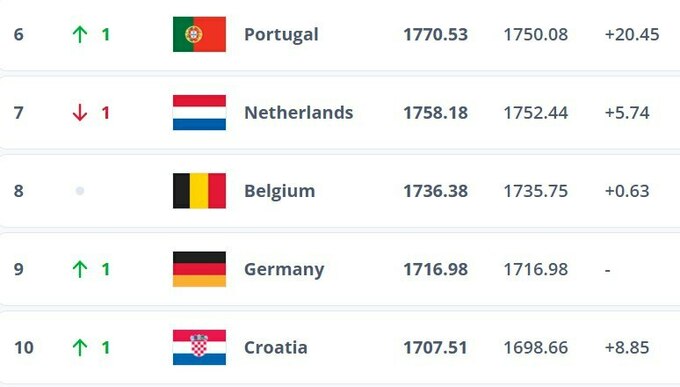Click Netherlands' red down arrow
This screenshot has height=387, width=680.
(x=80, y=113)
